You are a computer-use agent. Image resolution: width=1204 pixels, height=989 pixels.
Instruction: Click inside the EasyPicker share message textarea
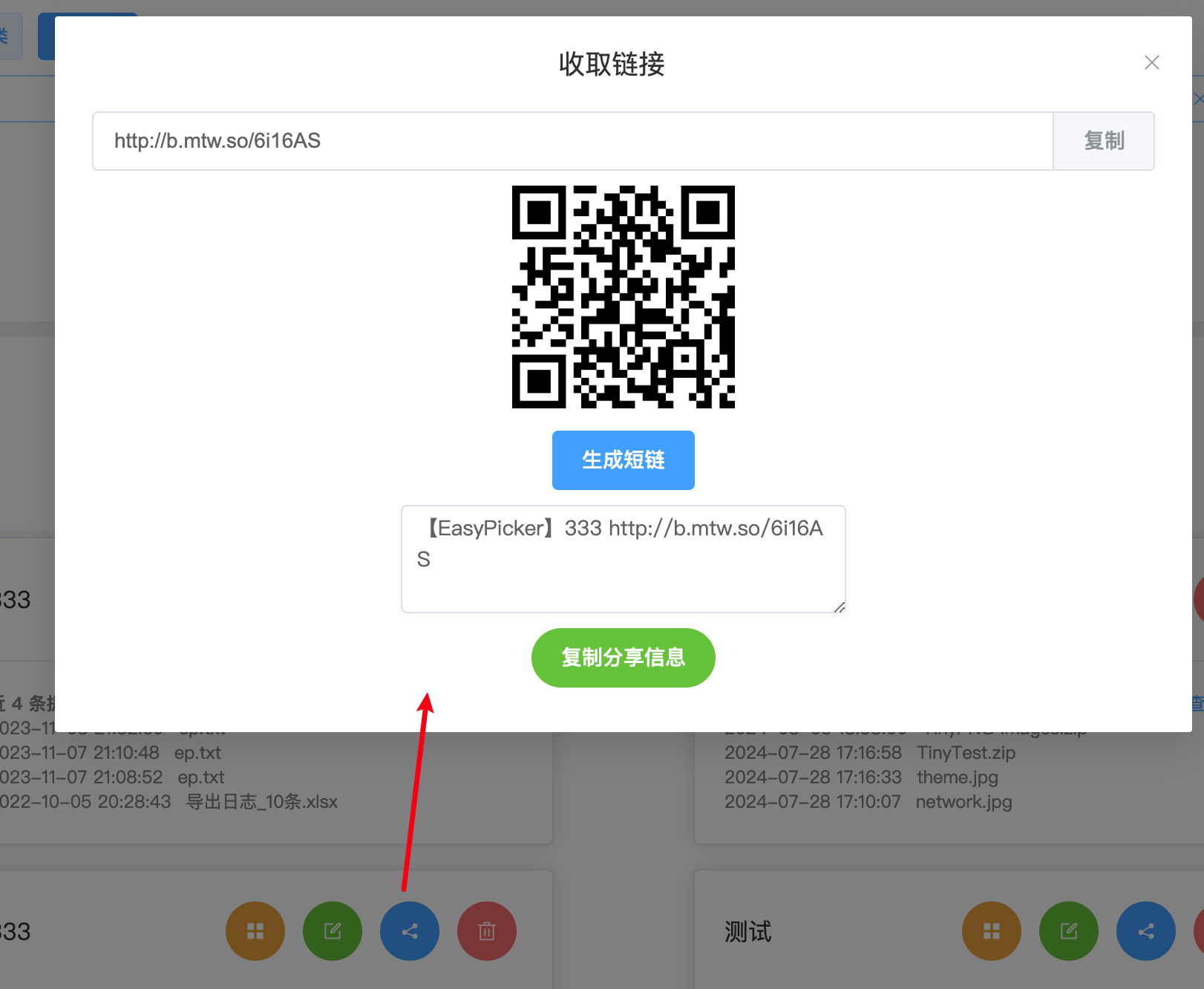[624, 559]
